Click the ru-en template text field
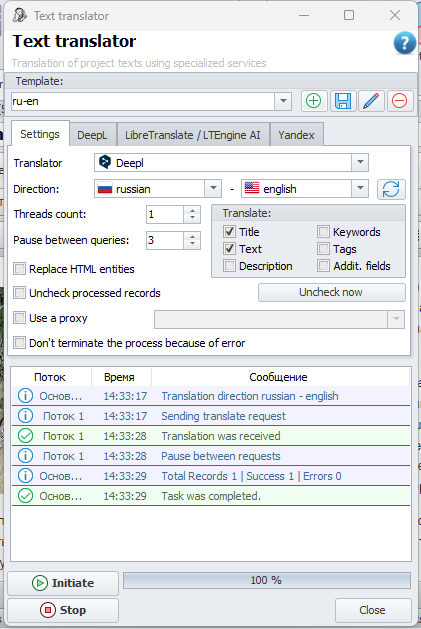This screenshot has width=421, height=629. coord(143,101)
